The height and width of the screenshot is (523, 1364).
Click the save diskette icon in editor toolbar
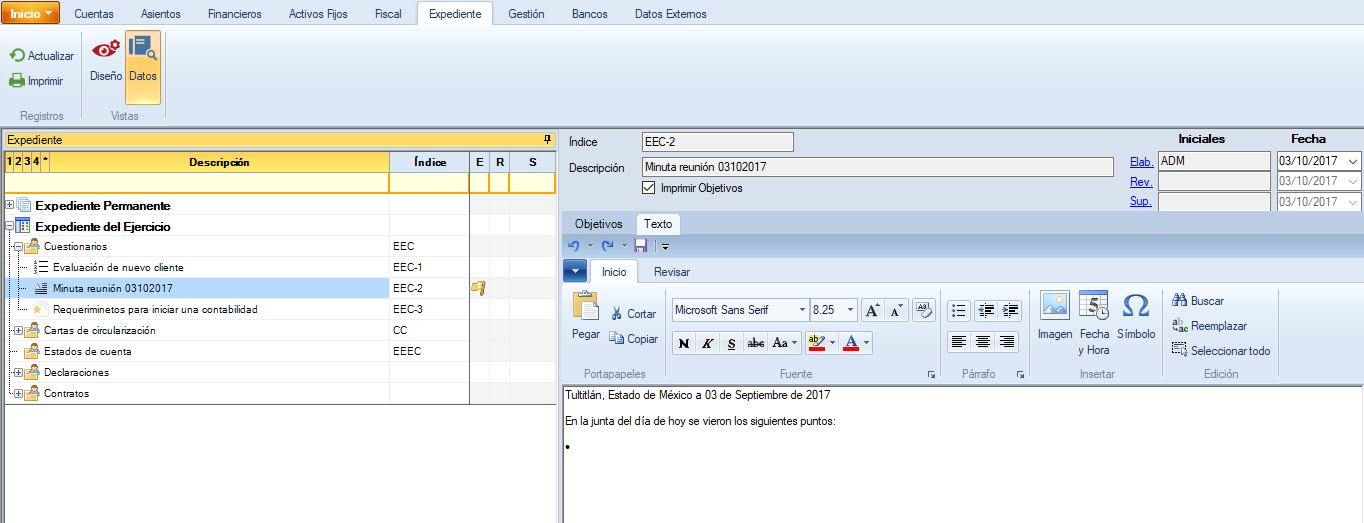[x=640, y=246]
